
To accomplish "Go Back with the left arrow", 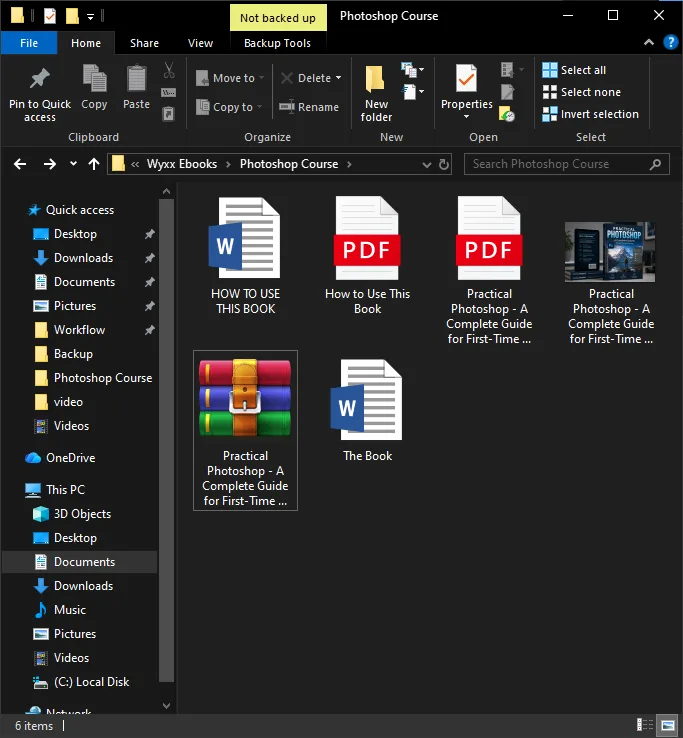I will (20, 164).
